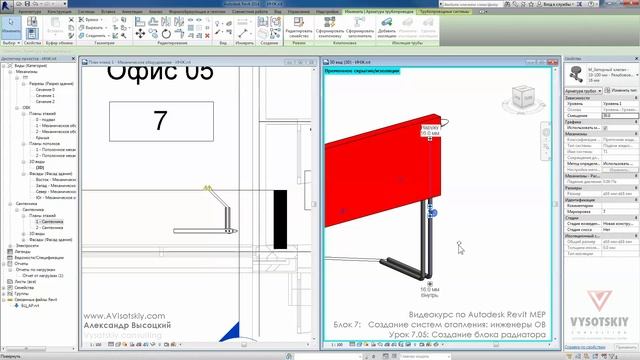Expand the Семейства tree node
This screenshot has width=640, height=360.
pyautogui.click(x=4, y=287)
